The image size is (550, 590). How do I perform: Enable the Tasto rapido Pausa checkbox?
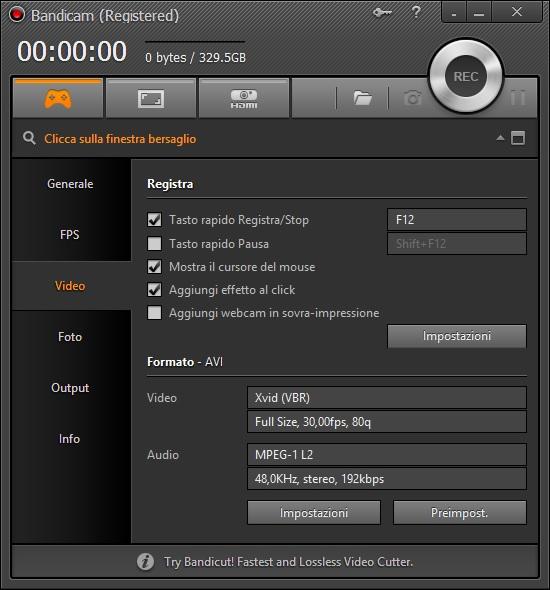click(154, 243)
